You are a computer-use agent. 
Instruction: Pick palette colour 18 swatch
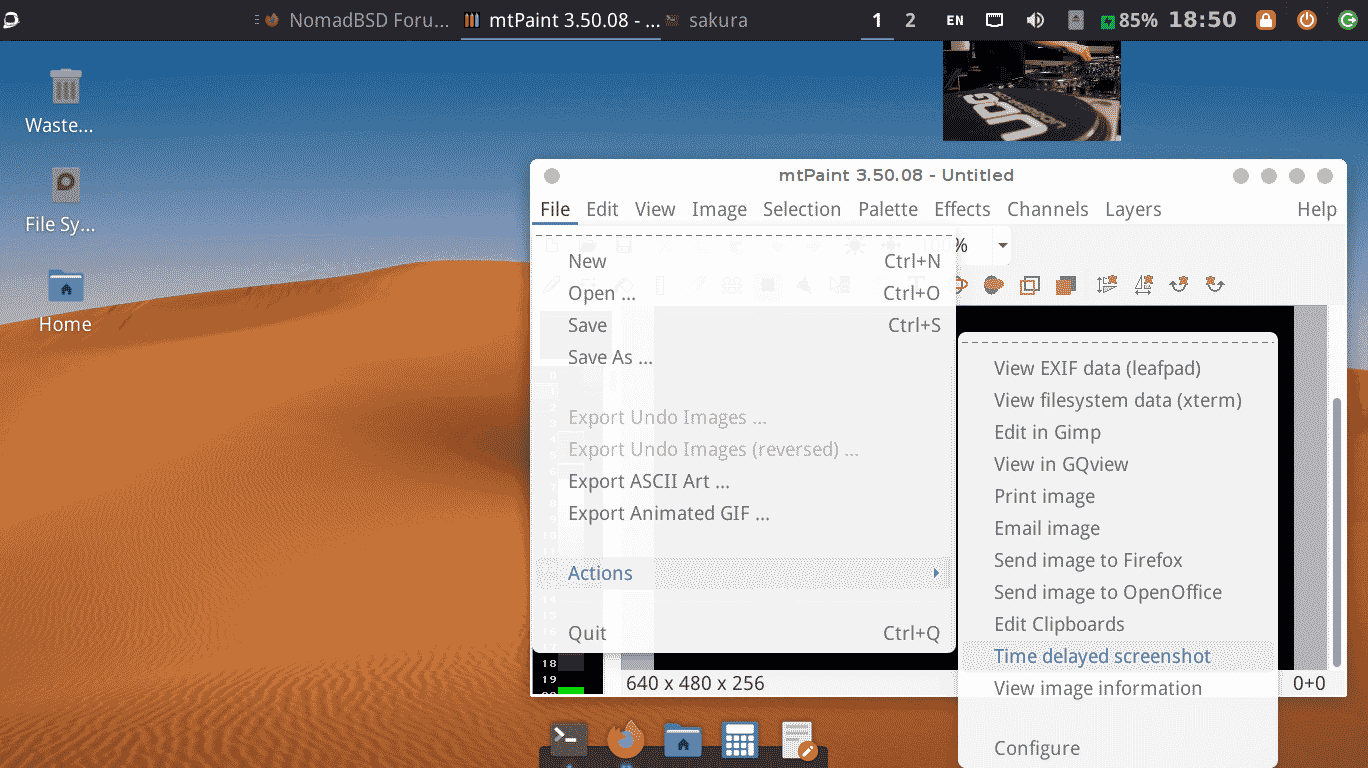[570, 662]
